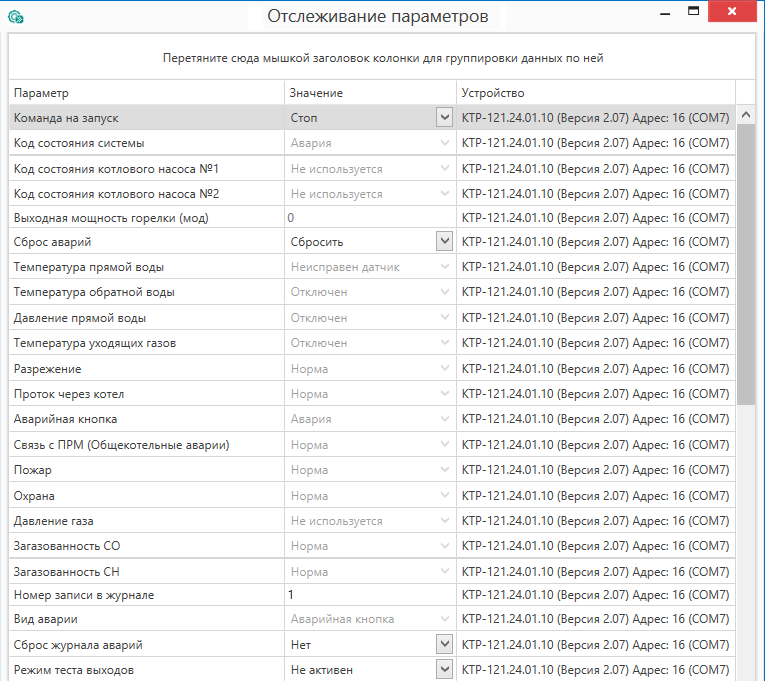Image resolution: width=765 pixels, height=681 pixels.
Task: Expand the Режим теста выходов dropdown
Action: point(444,669)
